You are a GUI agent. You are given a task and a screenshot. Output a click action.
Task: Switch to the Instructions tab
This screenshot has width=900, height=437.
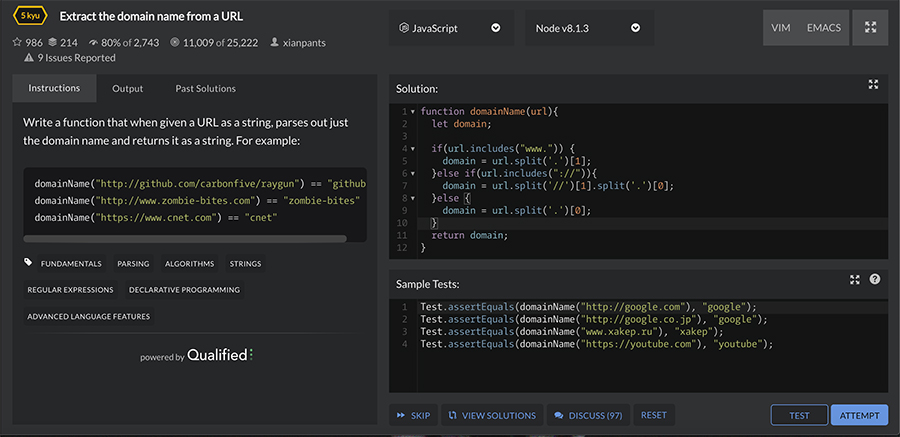pos(55,88)
